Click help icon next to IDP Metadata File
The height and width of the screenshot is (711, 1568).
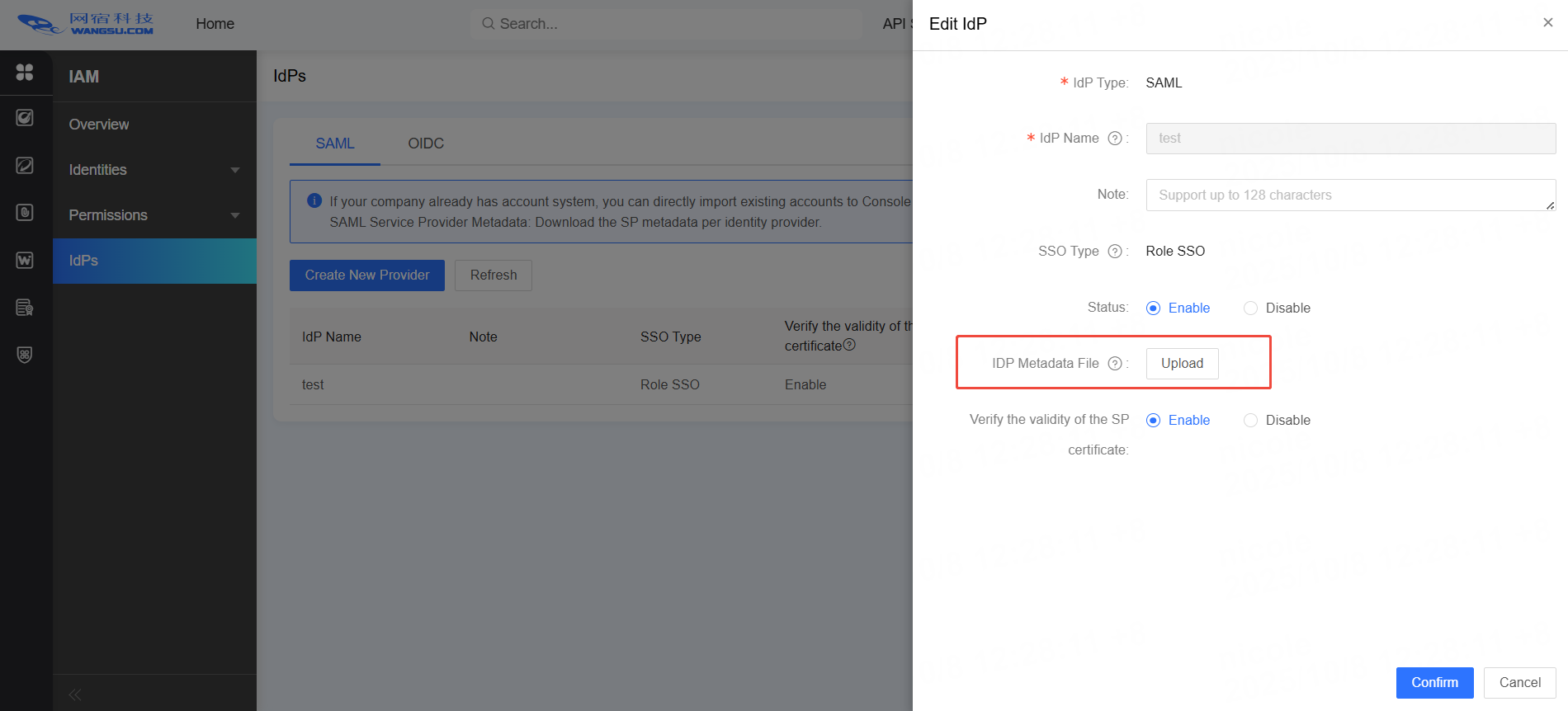[1115, 364]
